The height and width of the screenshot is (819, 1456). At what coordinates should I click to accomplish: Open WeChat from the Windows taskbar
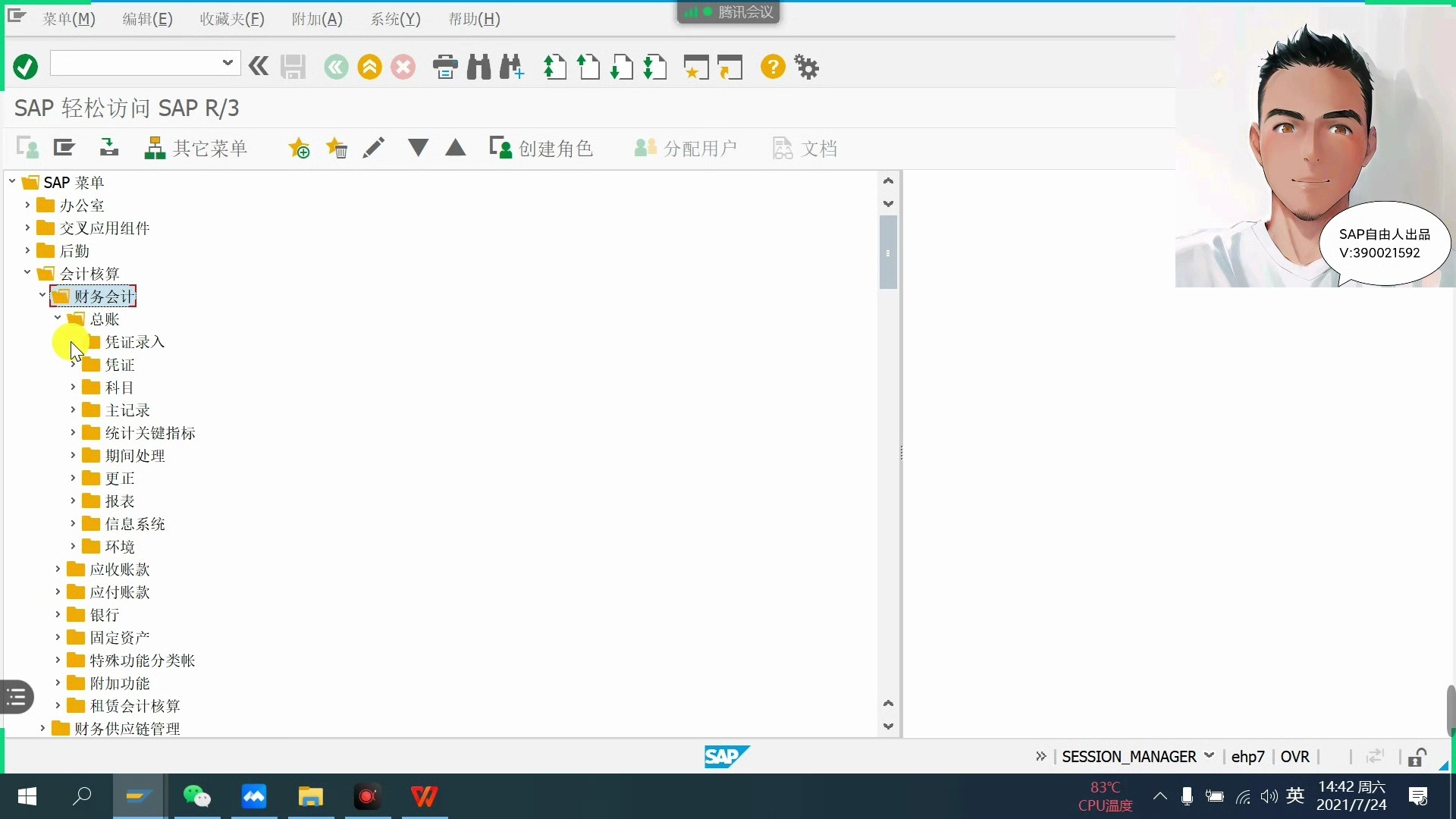coord(197,796)
